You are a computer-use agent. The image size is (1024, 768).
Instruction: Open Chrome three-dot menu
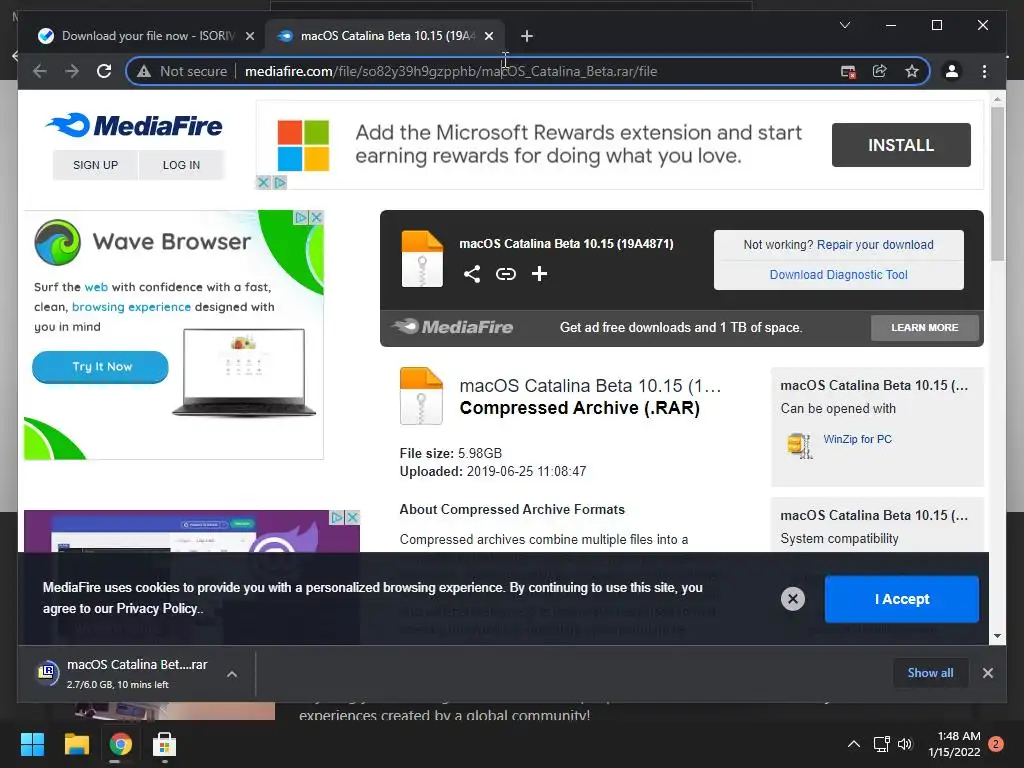tap(984, 71)
